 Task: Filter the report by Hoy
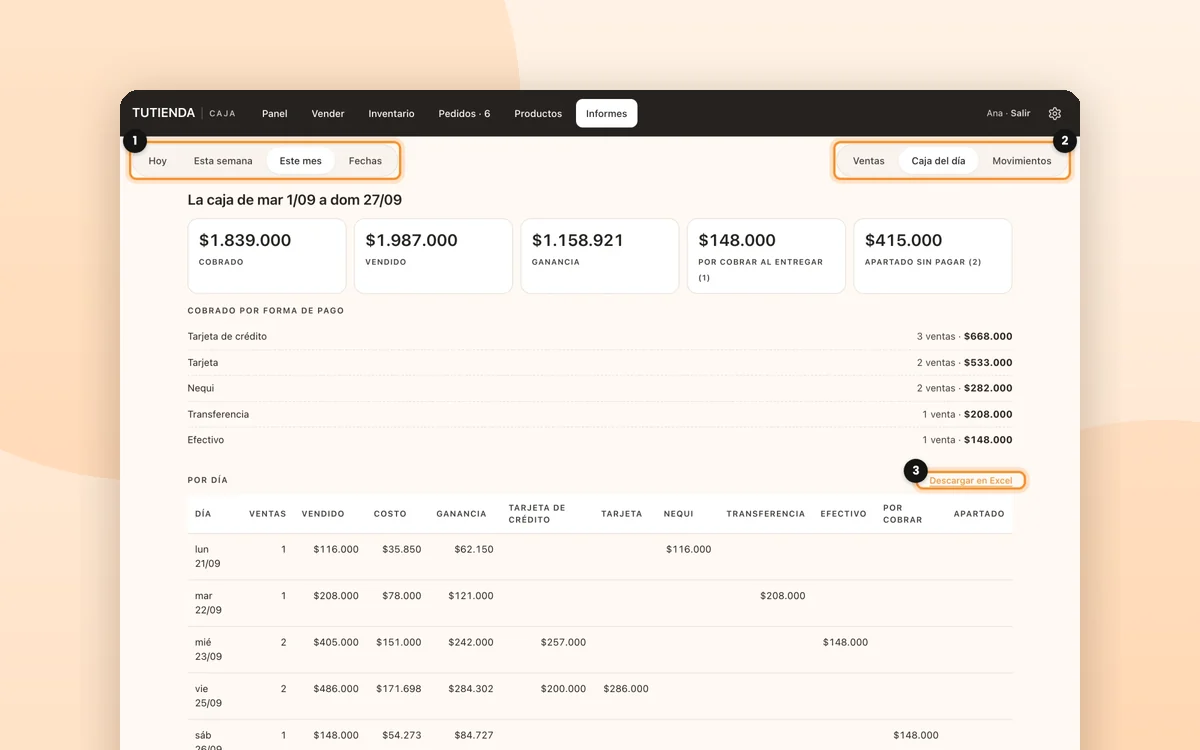[158, 161]
